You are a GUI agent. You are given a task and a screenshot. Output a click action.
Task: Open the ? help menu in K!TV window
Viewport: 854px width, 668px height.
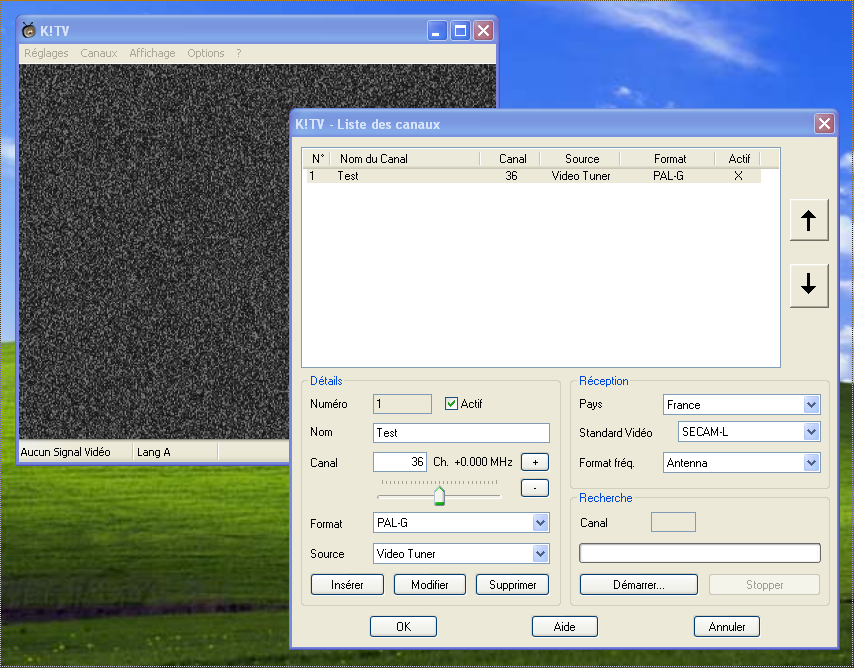pos(239,53)
